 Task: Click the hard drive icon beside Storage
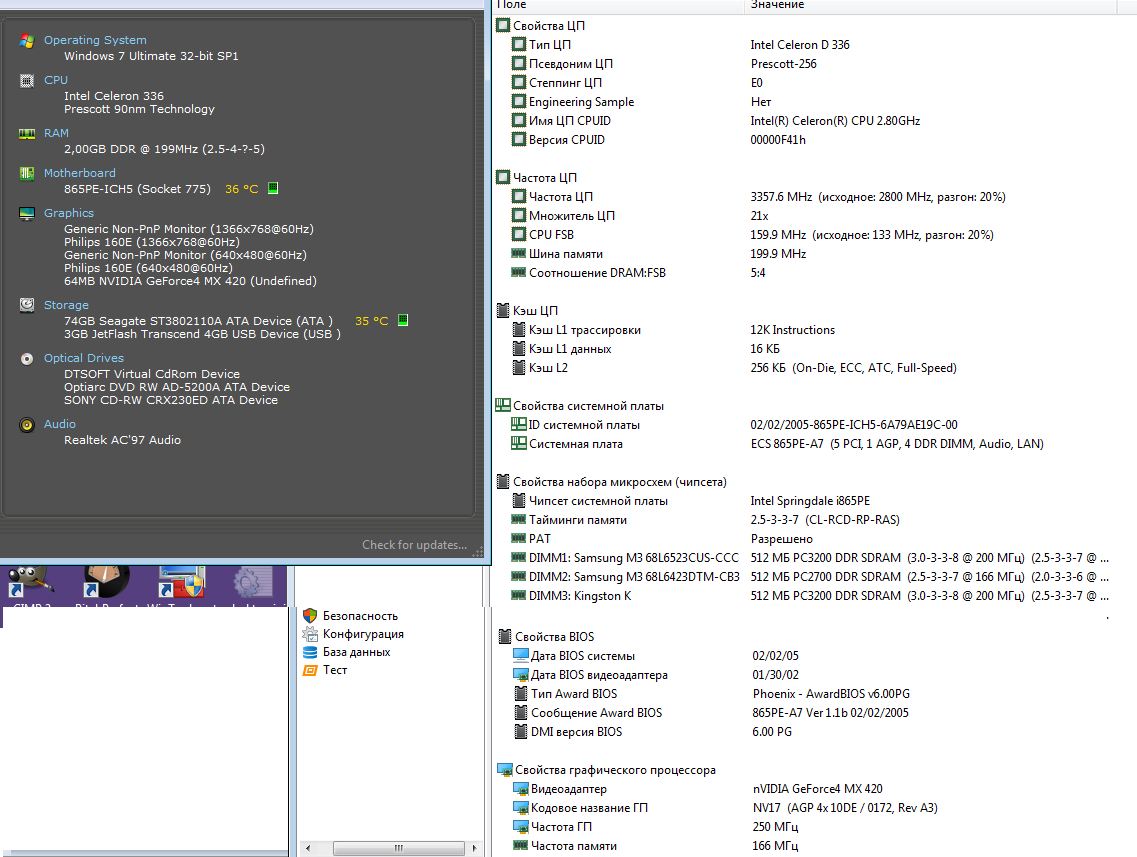coord(27,305)
